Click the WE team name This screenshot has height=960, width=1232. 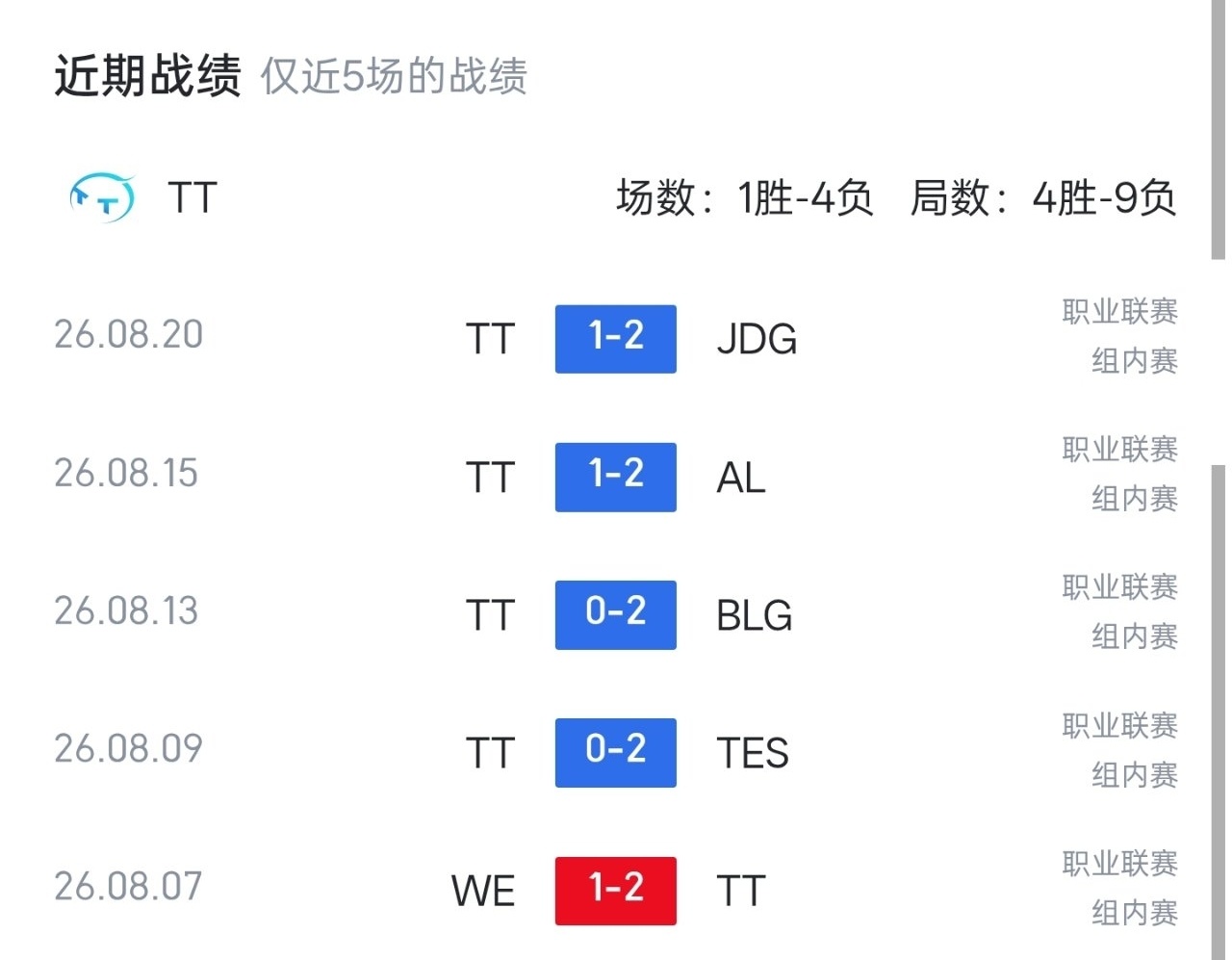pyautogui.click(x=483, y=891)
